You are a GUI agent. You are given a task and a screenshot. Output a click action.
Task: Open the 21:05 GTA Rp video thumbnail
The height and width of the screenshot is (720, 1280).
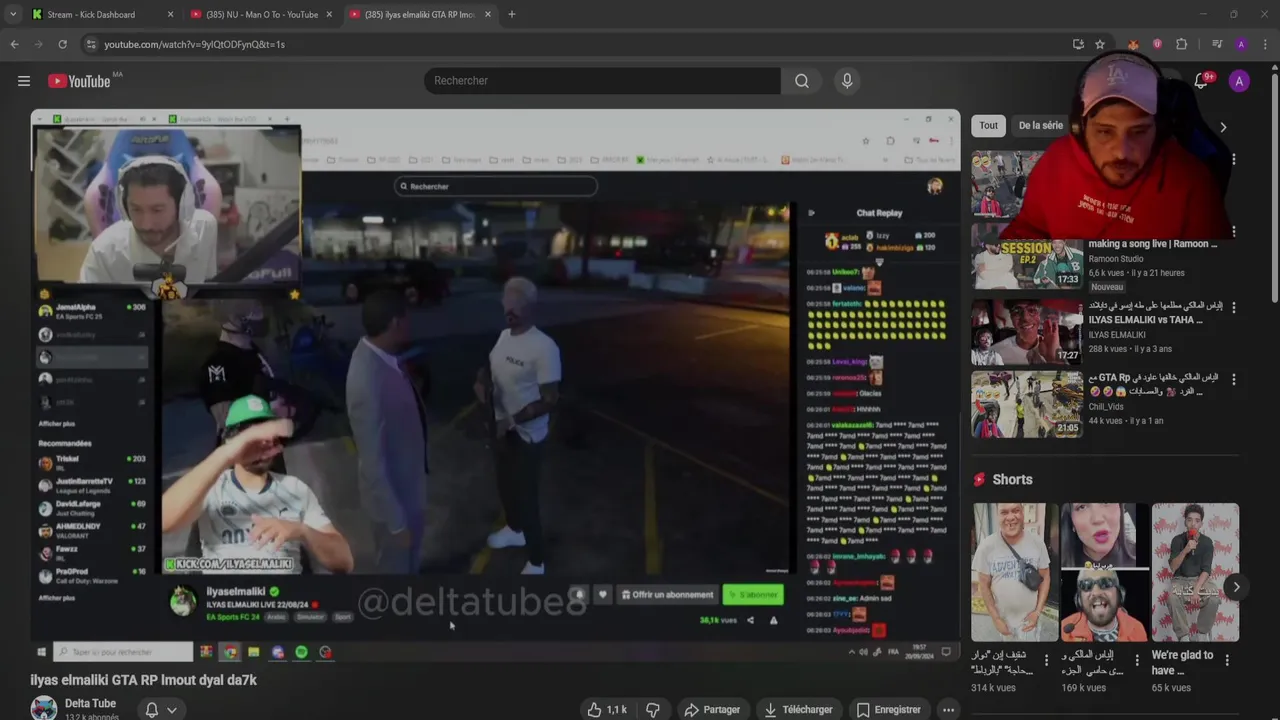[x=1027, y=405]
